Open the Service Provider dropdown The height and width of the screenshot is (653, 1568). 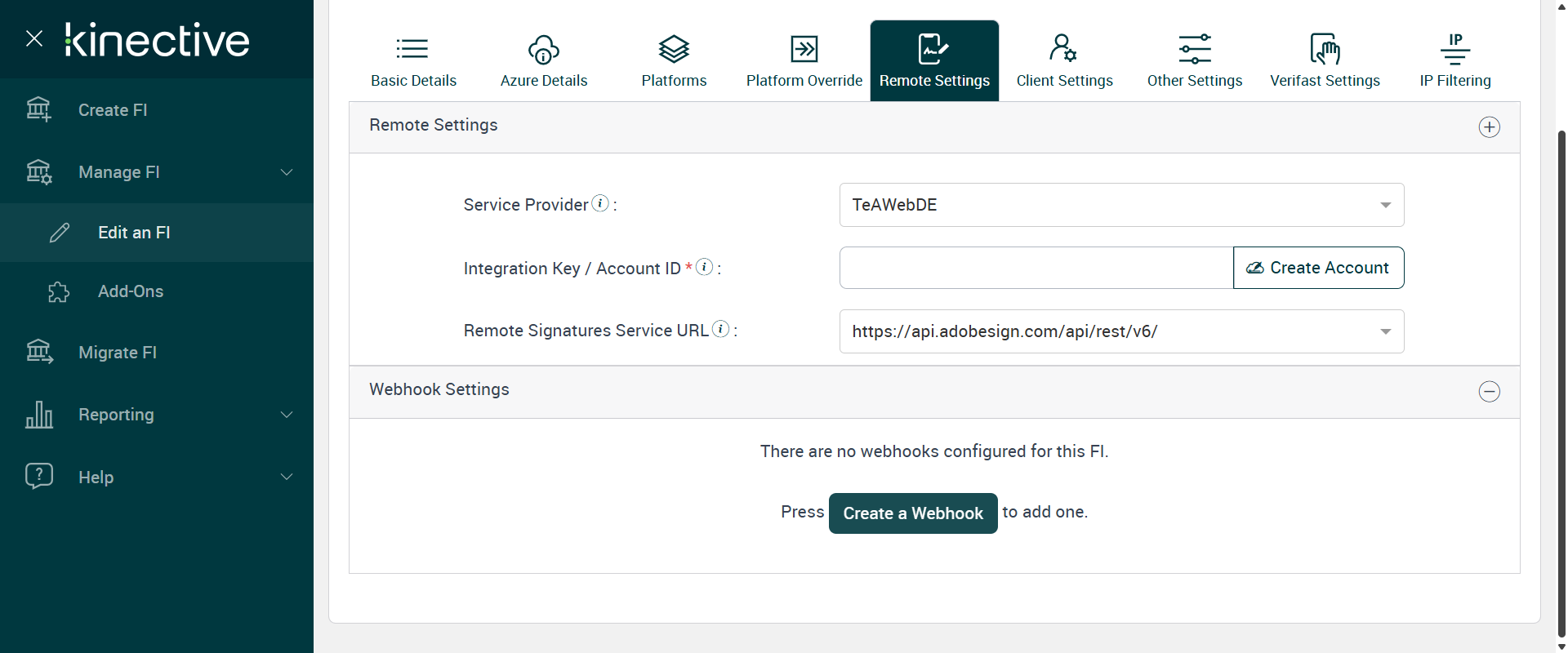(1121, 205)
